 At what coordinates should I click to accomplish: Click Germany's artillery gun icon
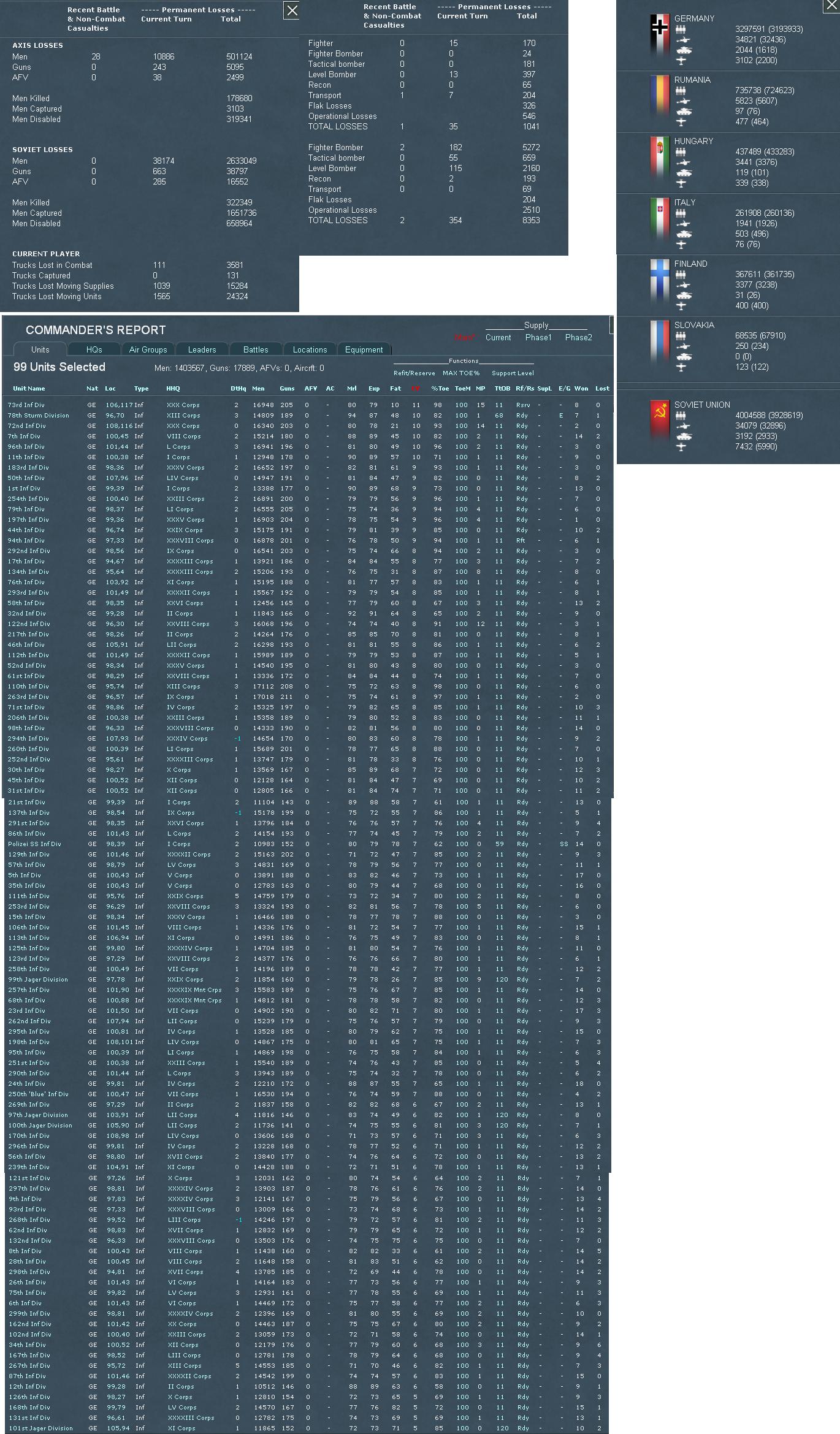682,40
